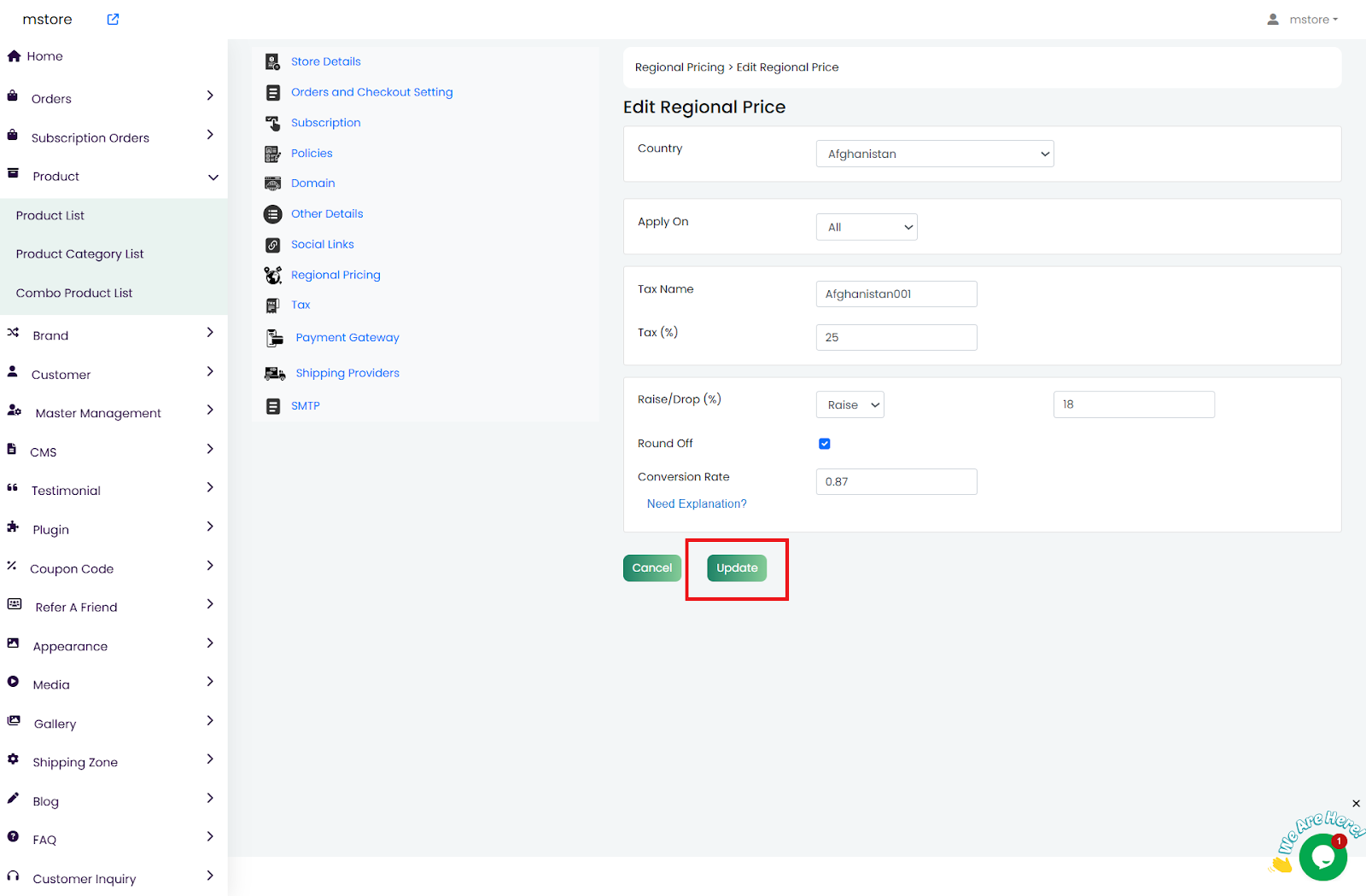Click the Regional Pricing globe icon
Image resolution: width=1366 pixels, height=896 pixels.
(272, 275)
